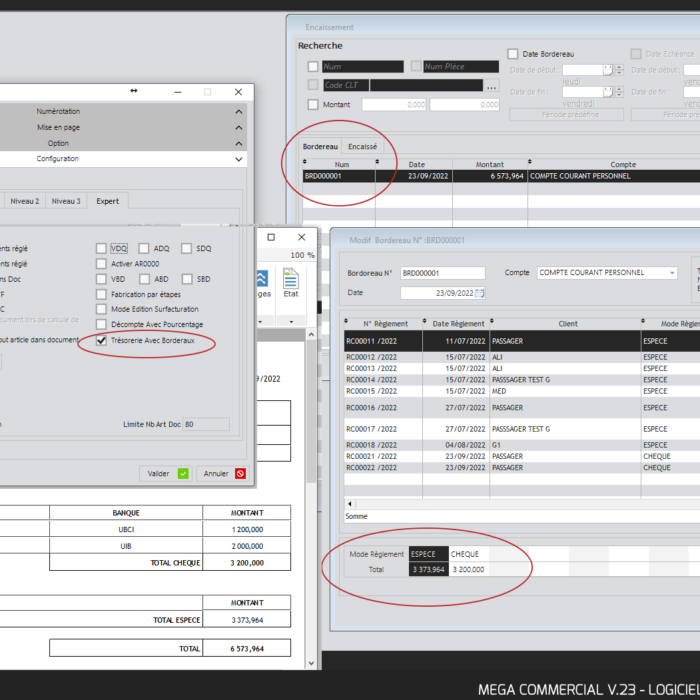700x700 pixels.
Task: Minimize the configuration dialog window
Action: [x=178, y=92]
